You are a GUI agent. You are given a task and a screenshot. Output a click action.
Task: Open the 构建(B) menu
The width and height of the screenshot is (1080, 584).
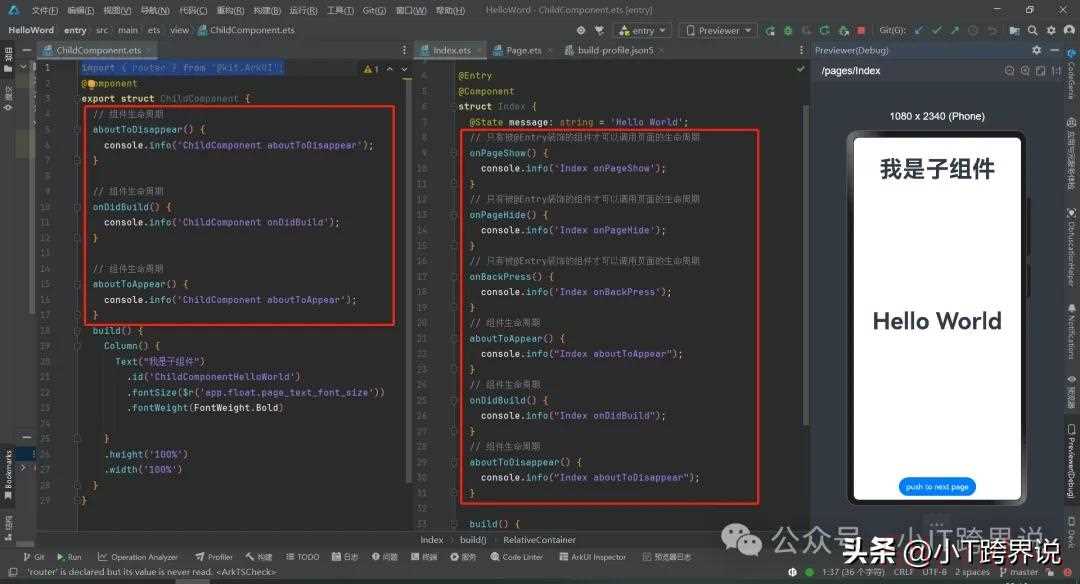[267, 10]
